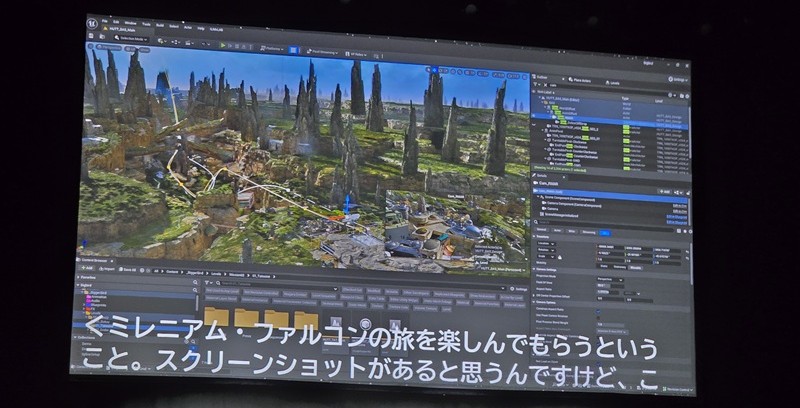The image size is (800, 408).
Task: Click the highlighted blue square toolbar button
Action: point(293,49)
